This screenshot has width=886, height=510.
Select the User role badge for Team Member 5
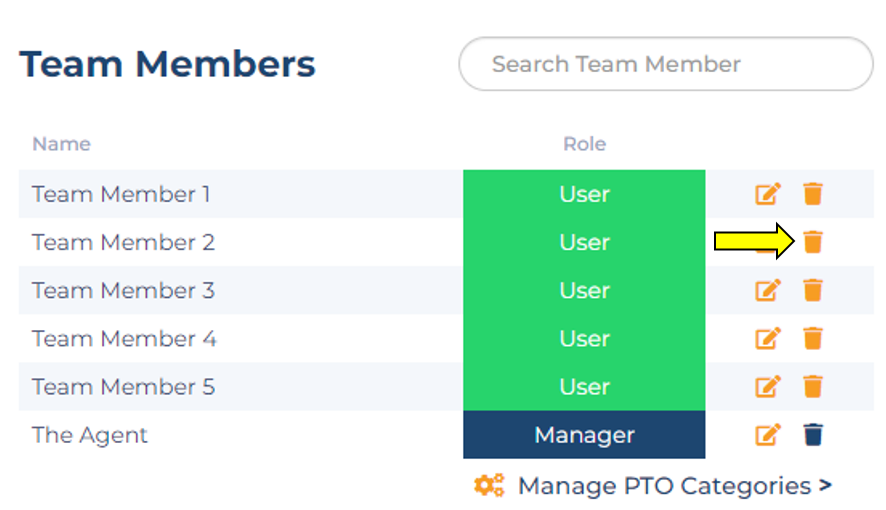[x=584, y=386]
